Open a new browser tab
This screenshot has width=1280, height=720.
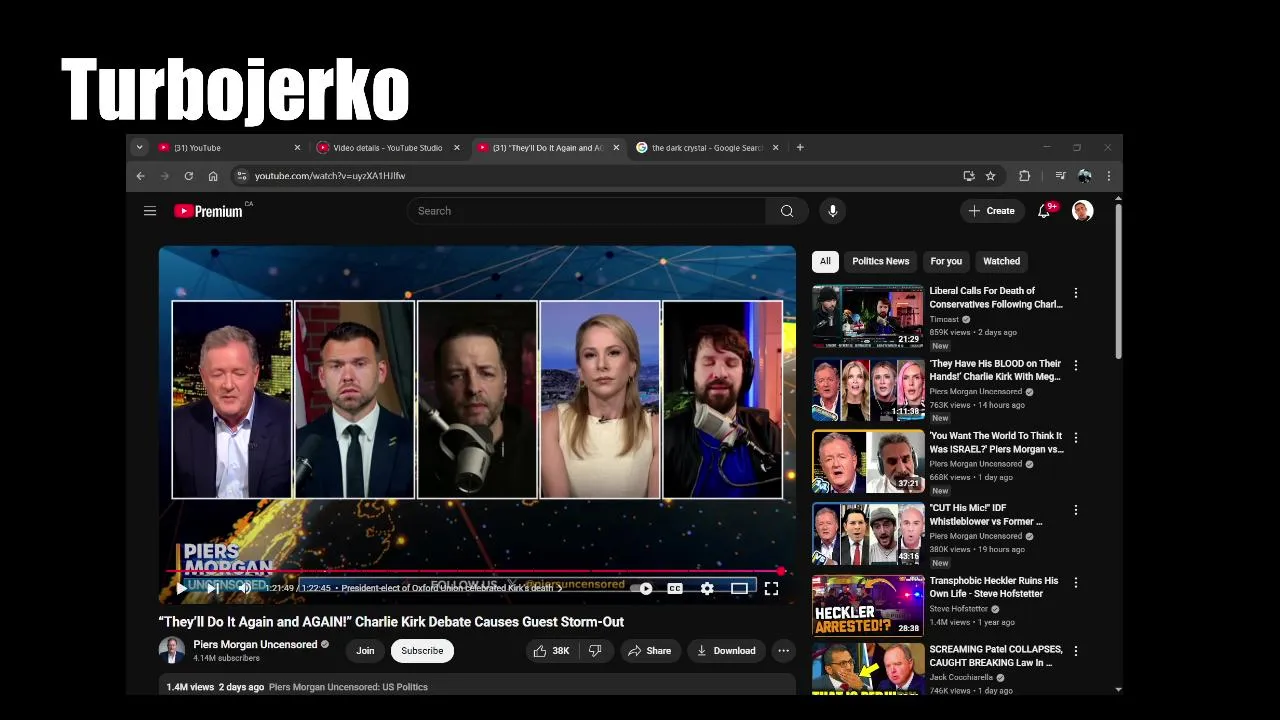point(800,148)
